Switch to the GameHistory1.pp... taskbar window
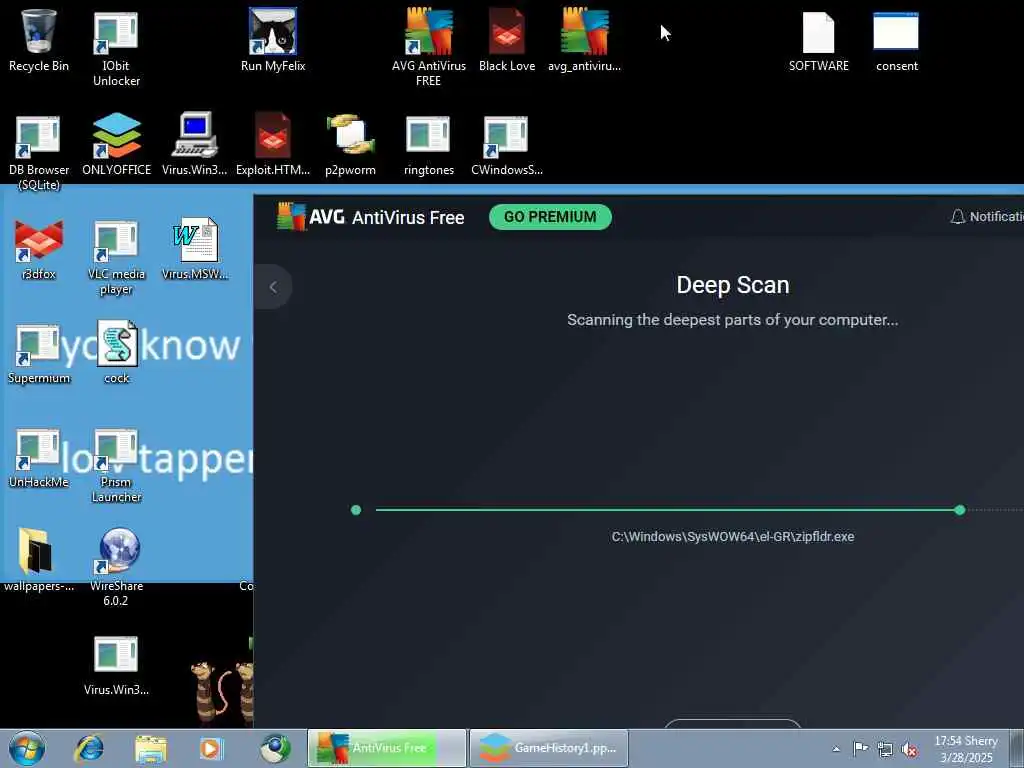Screen dimensions: 1024x768 tap(549, 748)
